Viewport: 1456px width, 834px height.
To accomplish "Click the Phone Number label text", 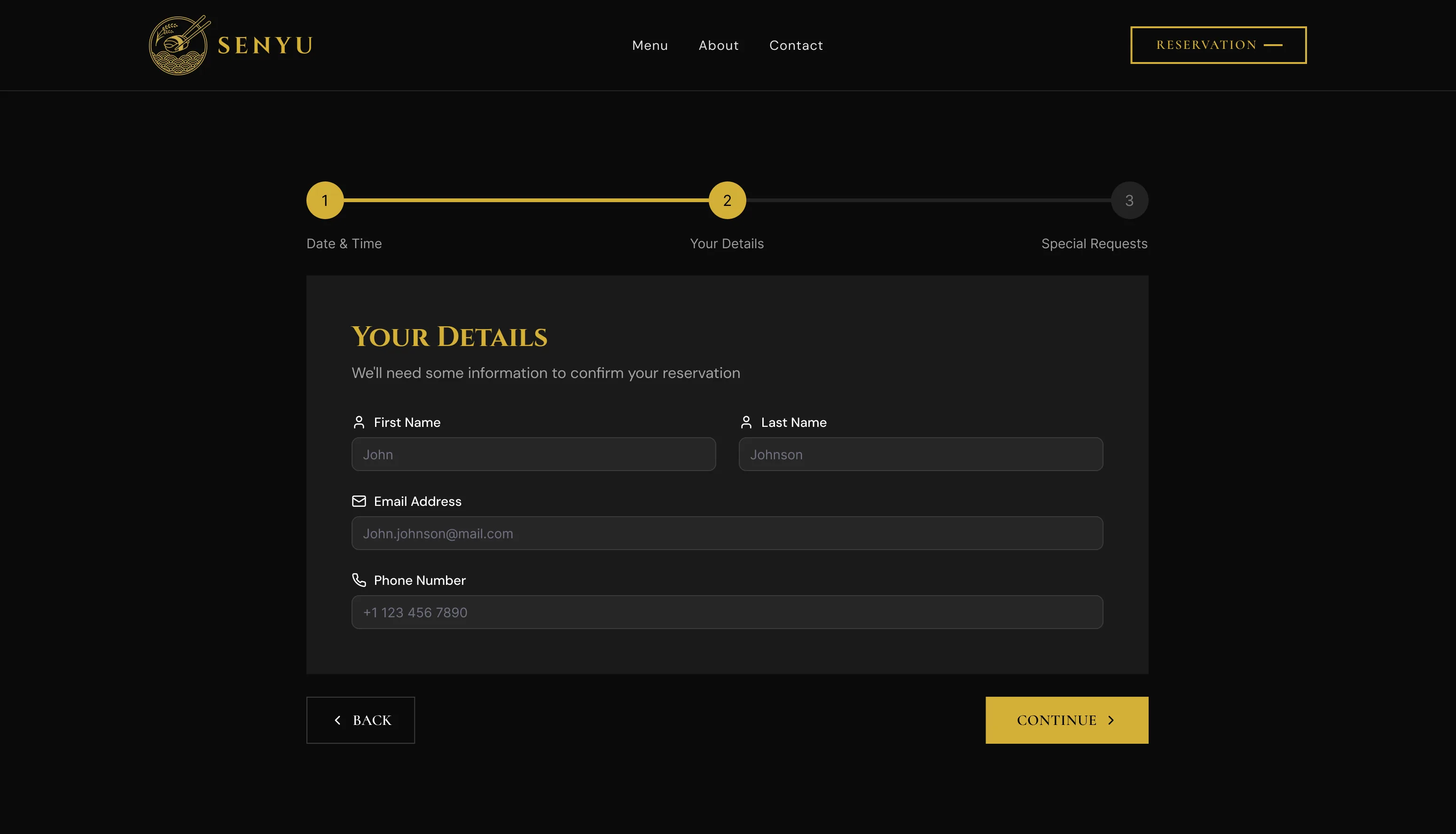I will (420, 580).
